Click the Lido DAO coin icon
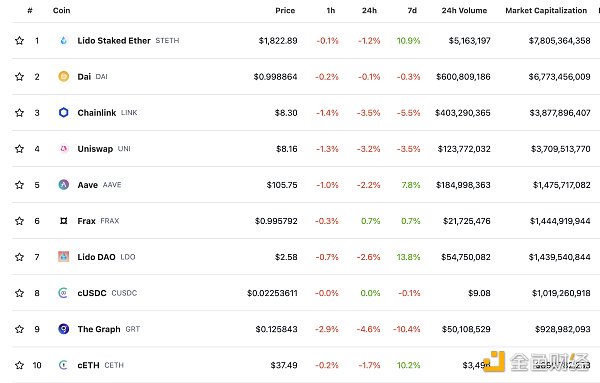 coord(64,257)
